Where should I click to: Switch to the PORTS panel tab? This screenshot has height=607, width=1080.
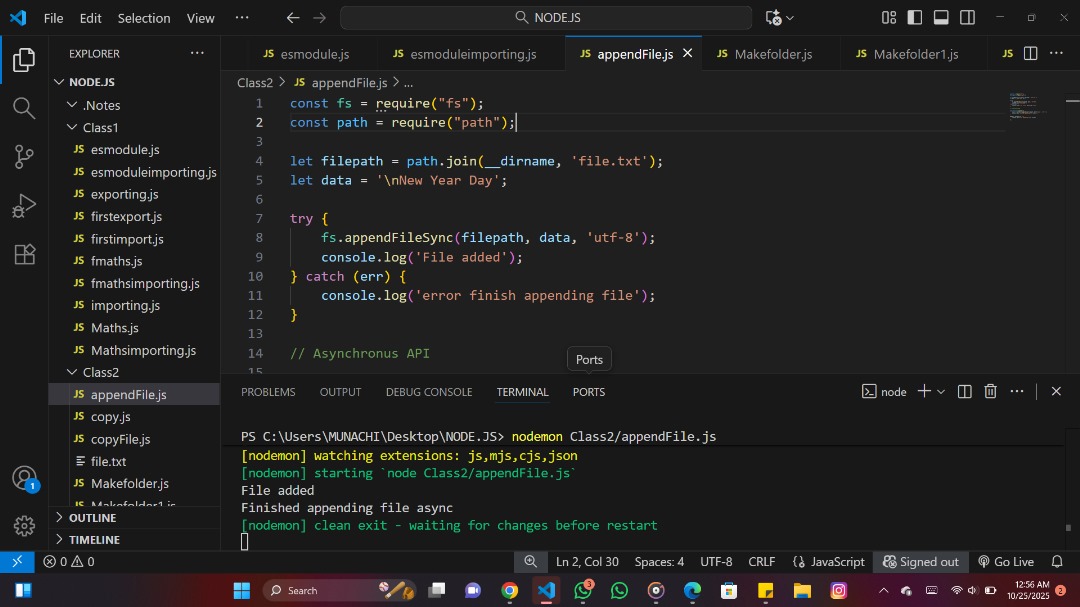pos(589,391)
